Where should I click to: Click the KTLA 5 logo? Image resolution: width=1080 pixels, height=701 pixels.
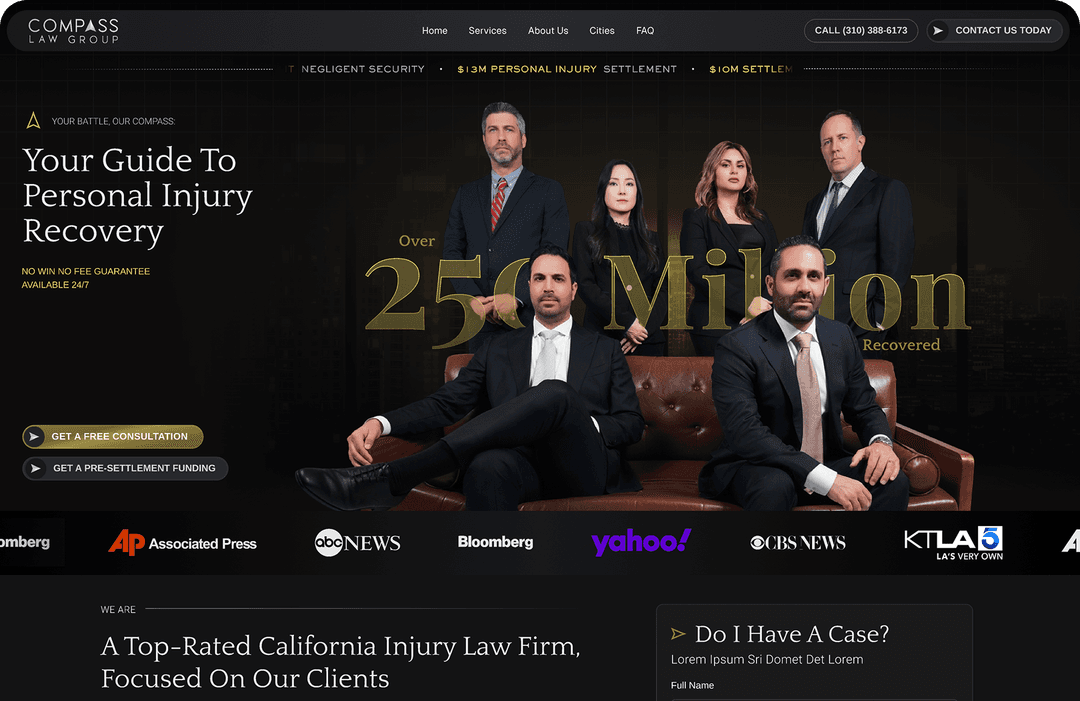coord(954,543)
